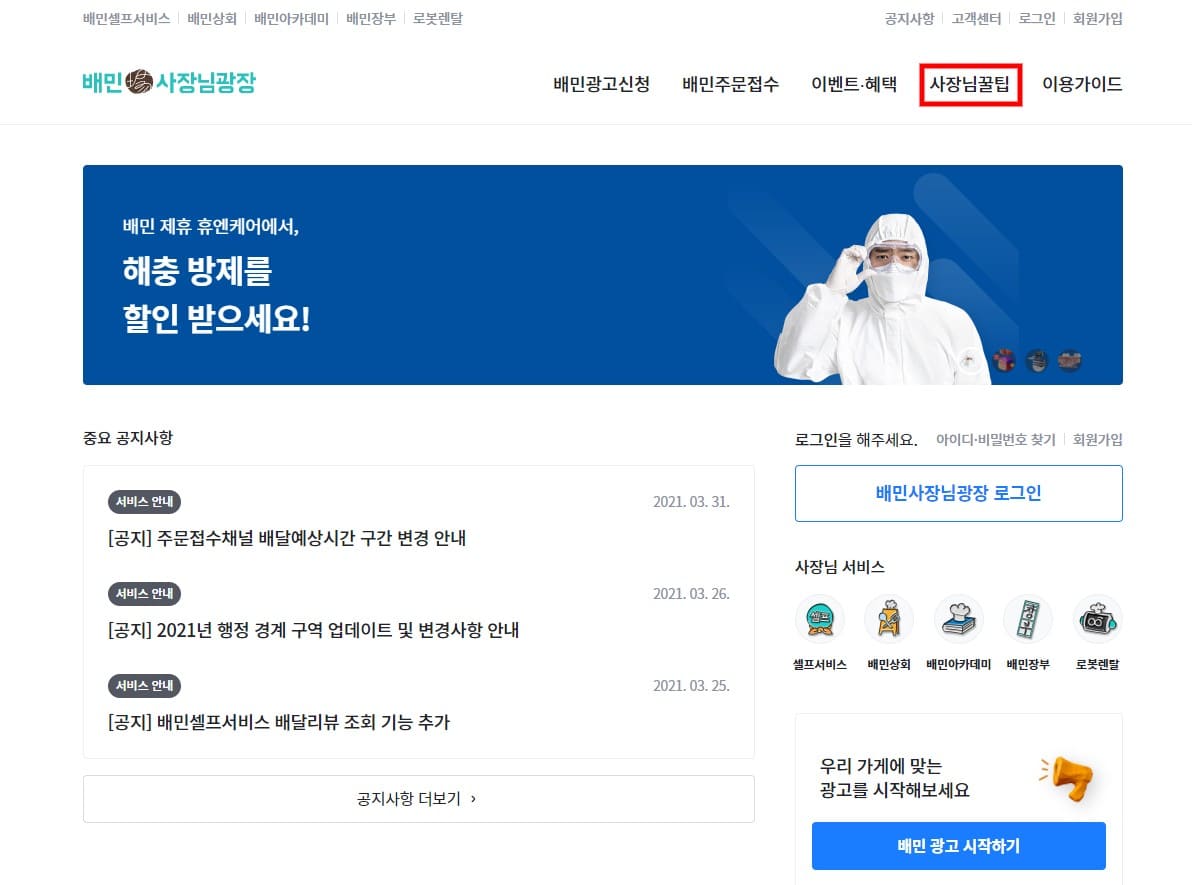Open the 로봇렌탈 service icon

click(x=1097, y=620)
